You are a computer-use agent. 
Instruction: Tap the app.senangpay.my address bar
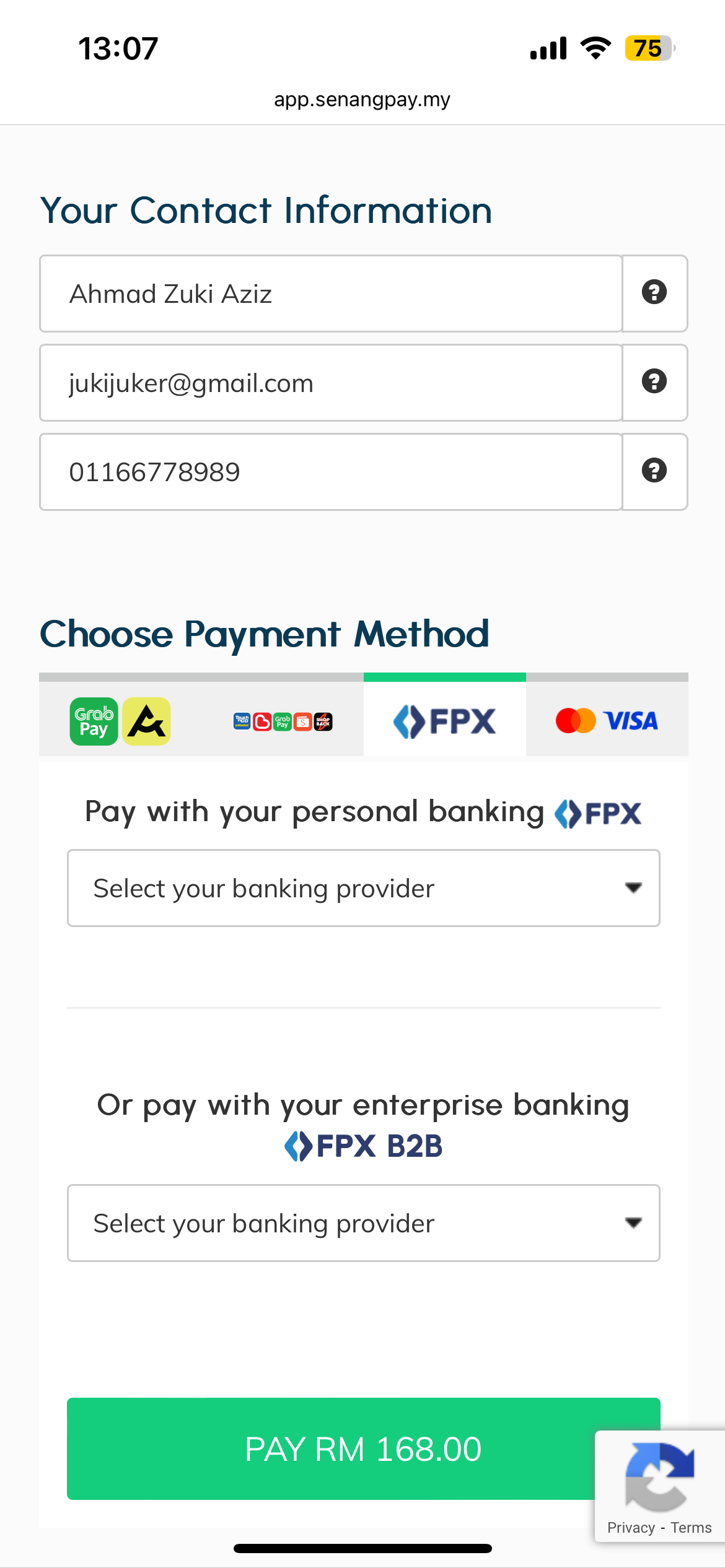tap(362, 100)
